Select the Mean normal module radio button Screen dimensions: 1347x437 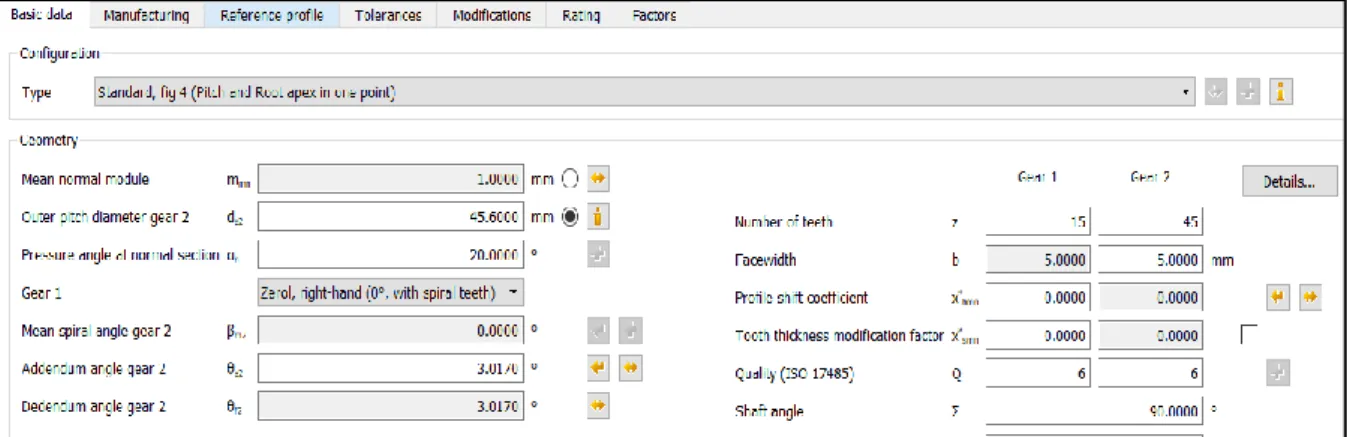coord(571,179)
